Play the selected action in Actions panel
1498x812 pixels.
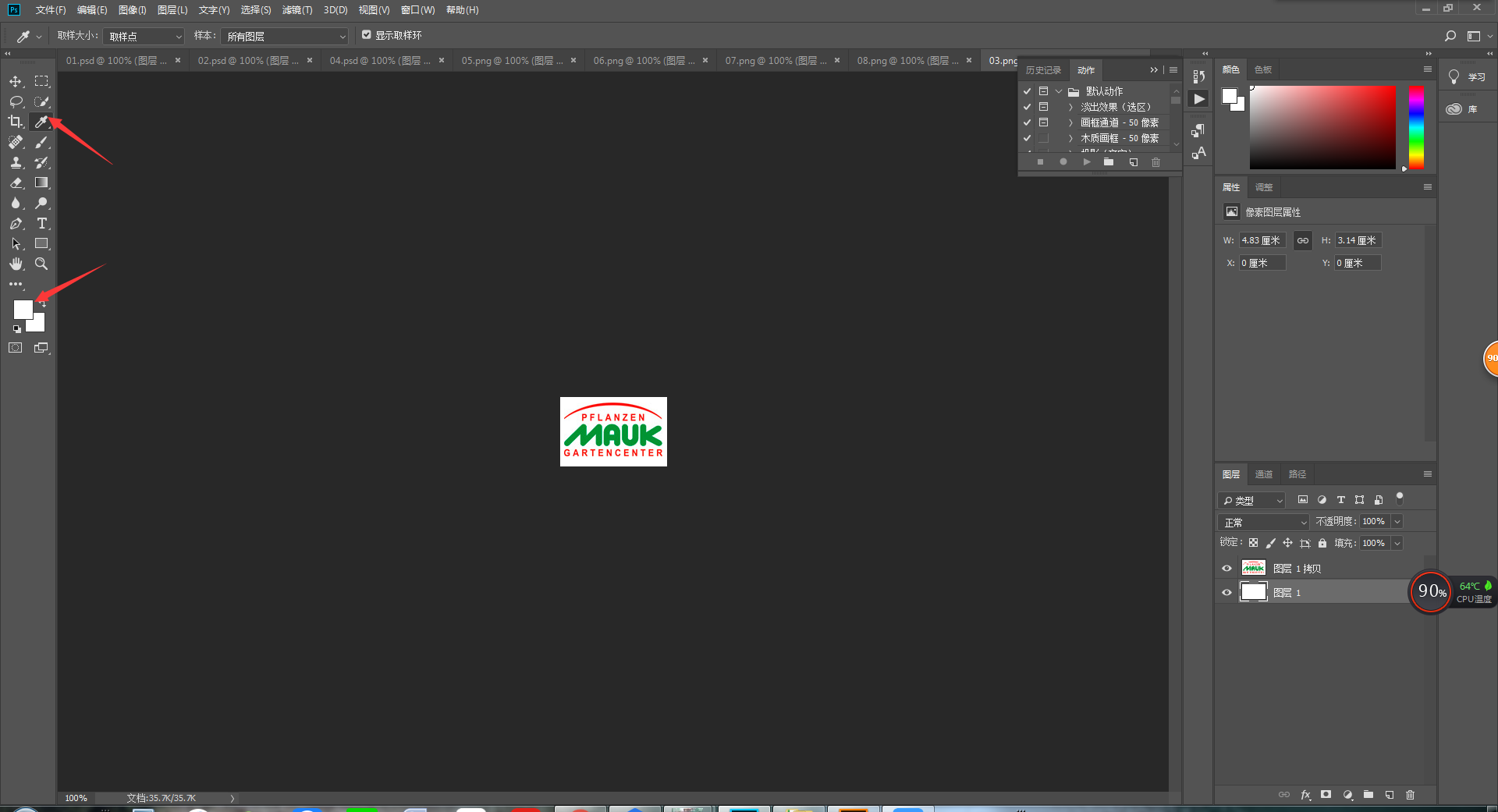click(x=1087, y=161)
